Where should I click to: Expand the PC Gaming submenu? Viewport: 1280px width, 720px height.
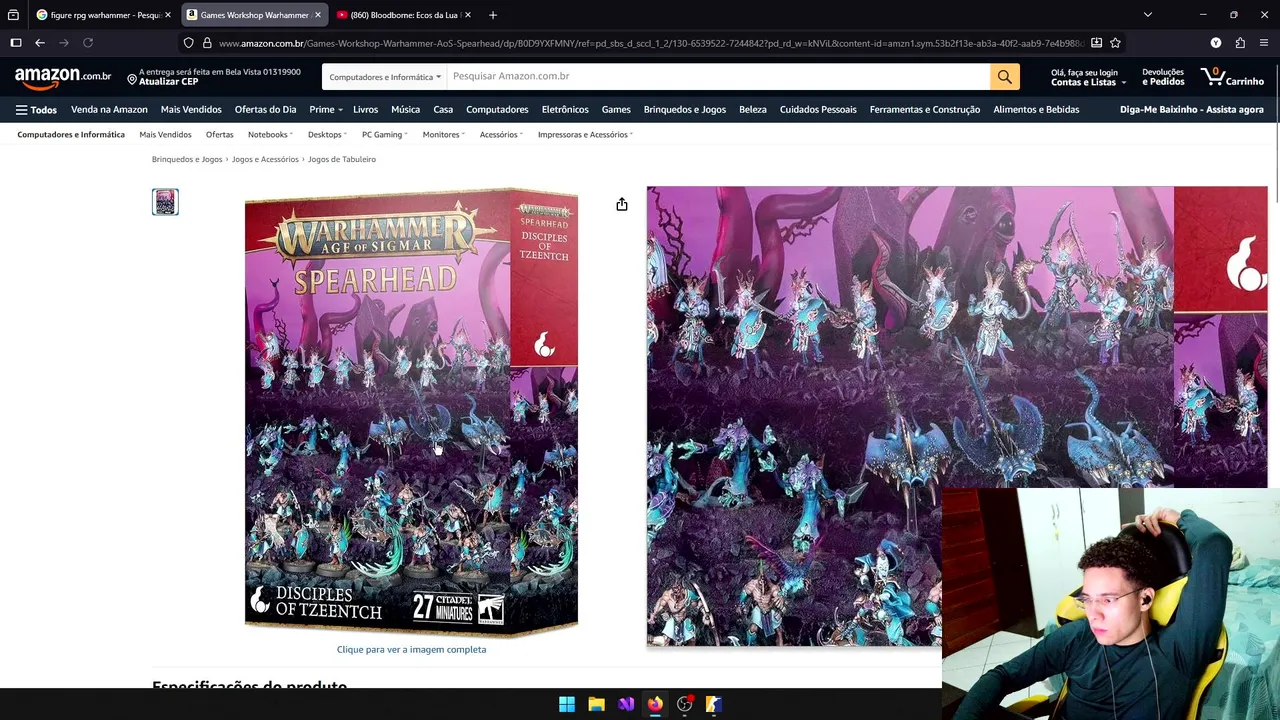385,135
